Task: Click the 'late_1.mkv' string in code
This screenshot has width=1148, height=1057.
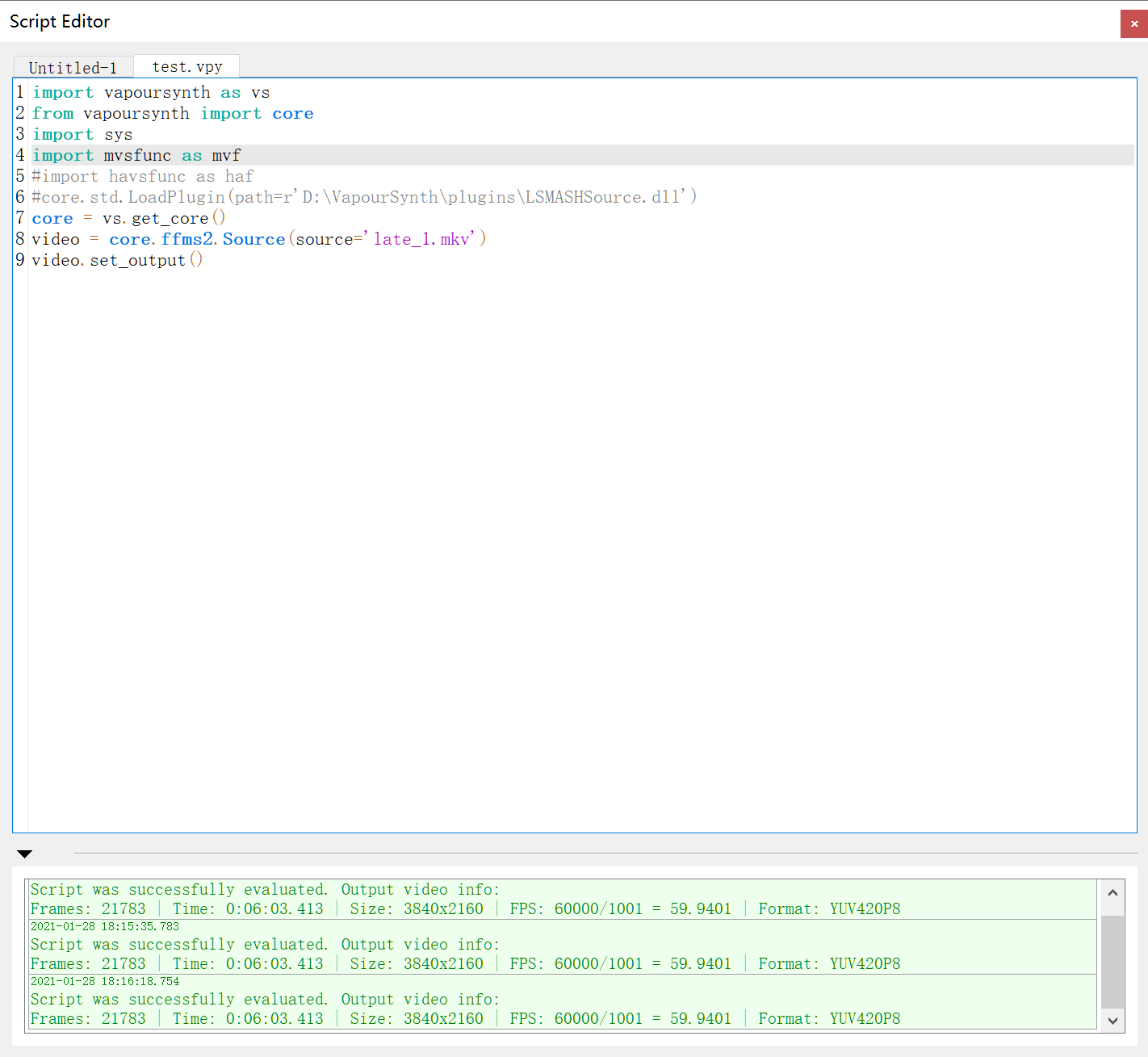Action: click(x=420, y=239)
